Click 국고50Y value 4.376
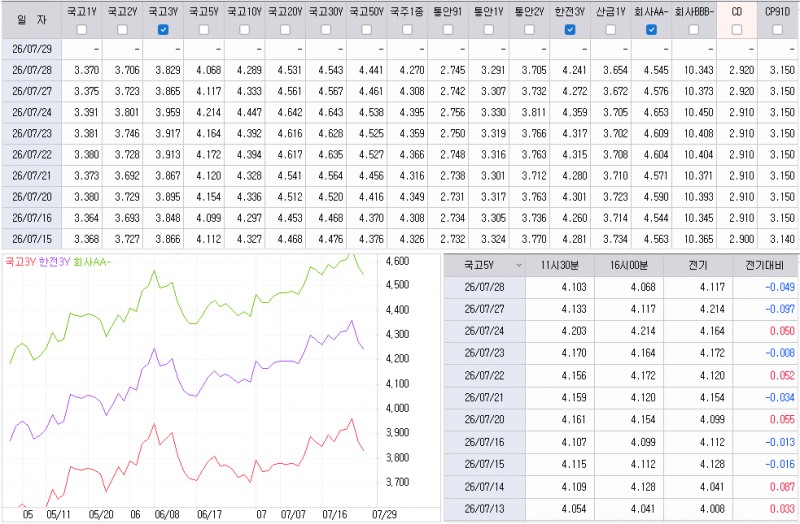Viewport: 800px width, 524px height. (371, 239)
